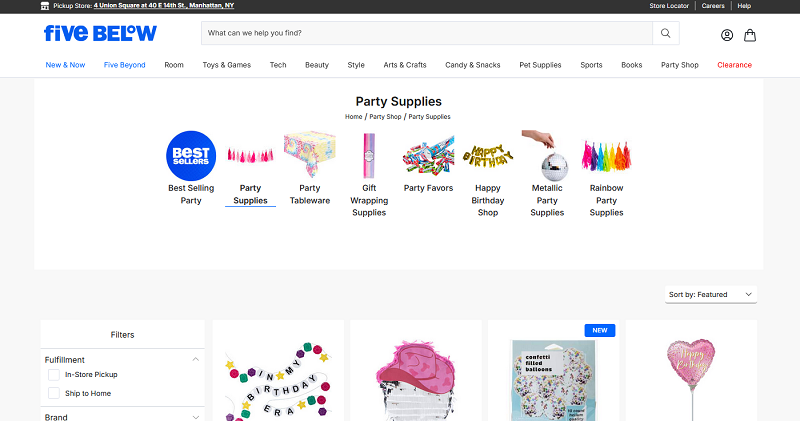Open the In My Birthday Era banner product
800x421 pixels.
click(278, 371)
